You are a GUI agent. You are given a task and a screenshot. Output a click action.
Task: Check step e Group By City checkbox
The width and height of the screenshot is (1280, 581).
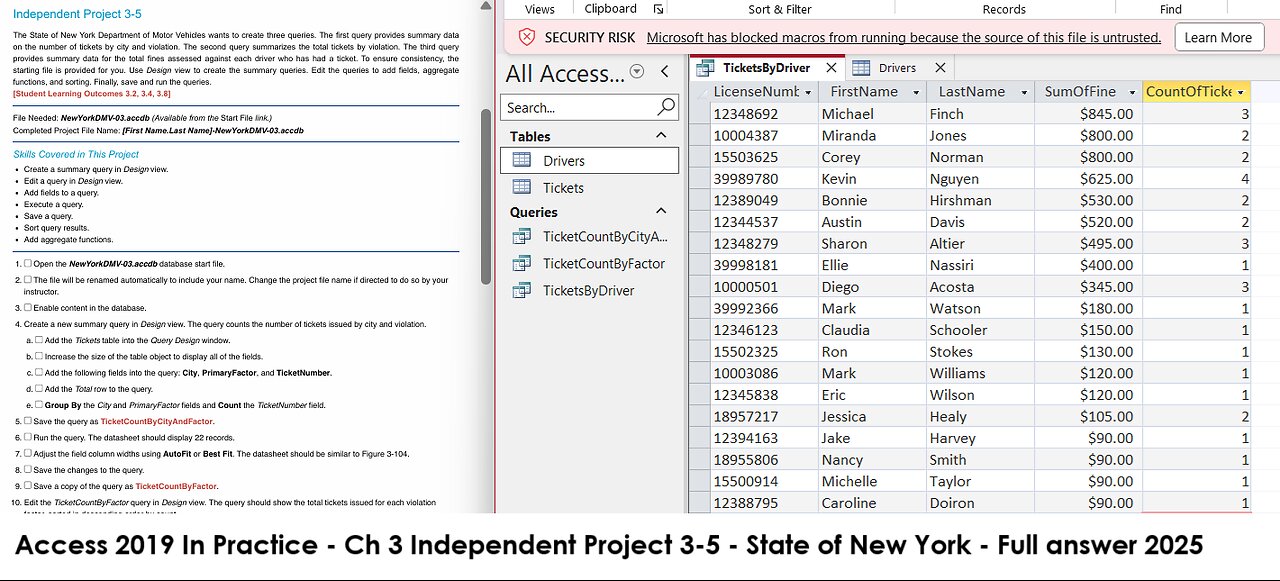[x=39, y=405]
